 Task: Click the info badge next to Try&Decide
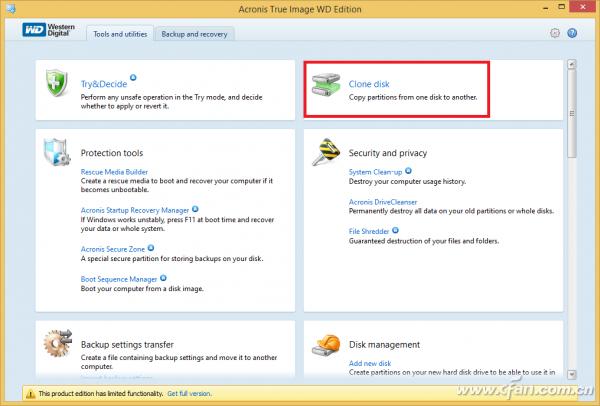coord(133,78)
